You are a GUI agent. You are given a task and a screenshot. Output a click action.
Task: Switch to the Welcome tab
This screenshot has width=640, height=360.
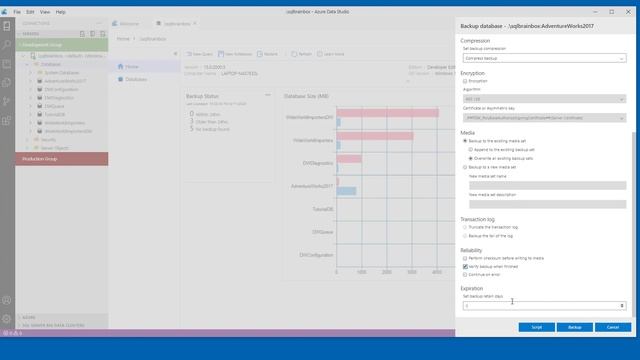pos(126,24)
